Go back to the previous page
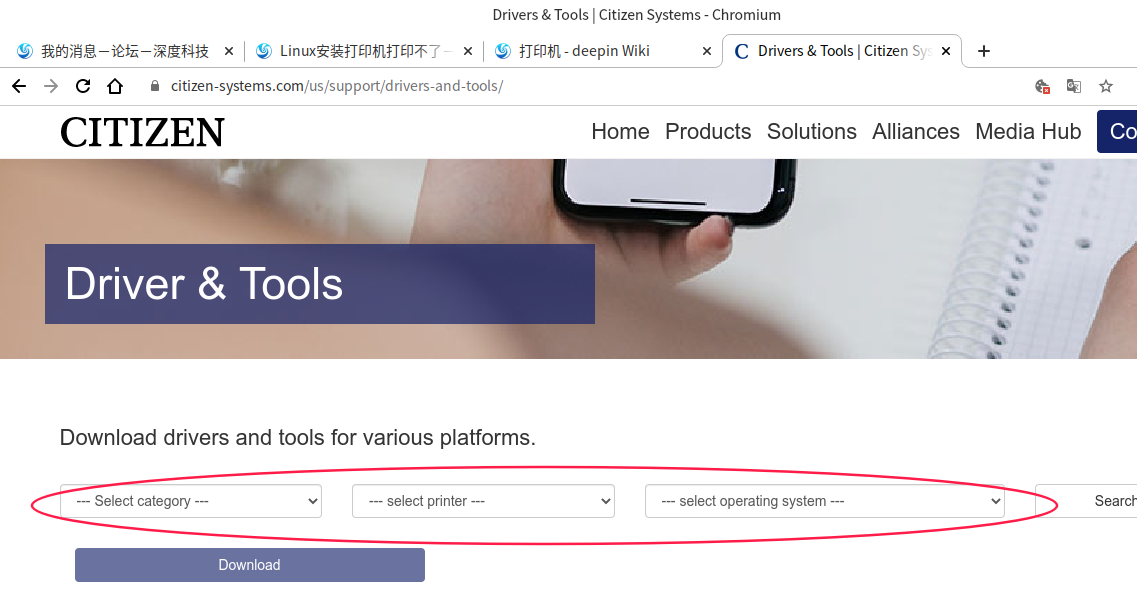The image size is (1137, 601). pyautogui.click(x=19, y=86)
